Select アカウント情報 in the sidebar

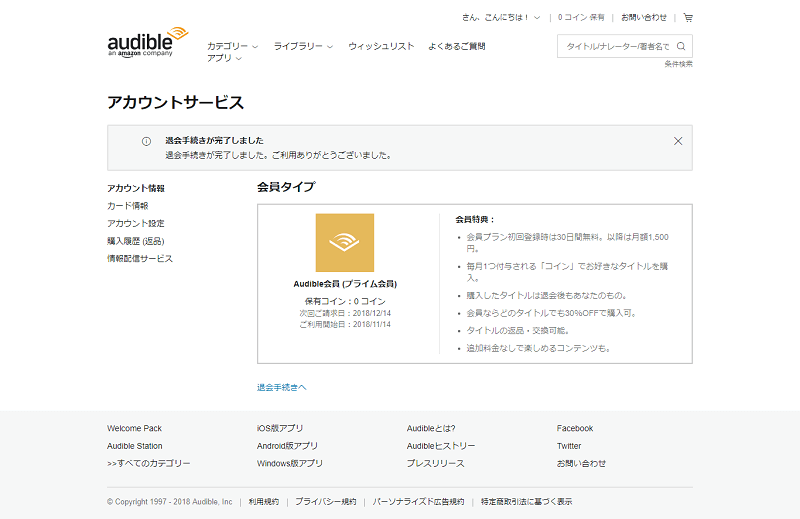(x=136, y=188)
